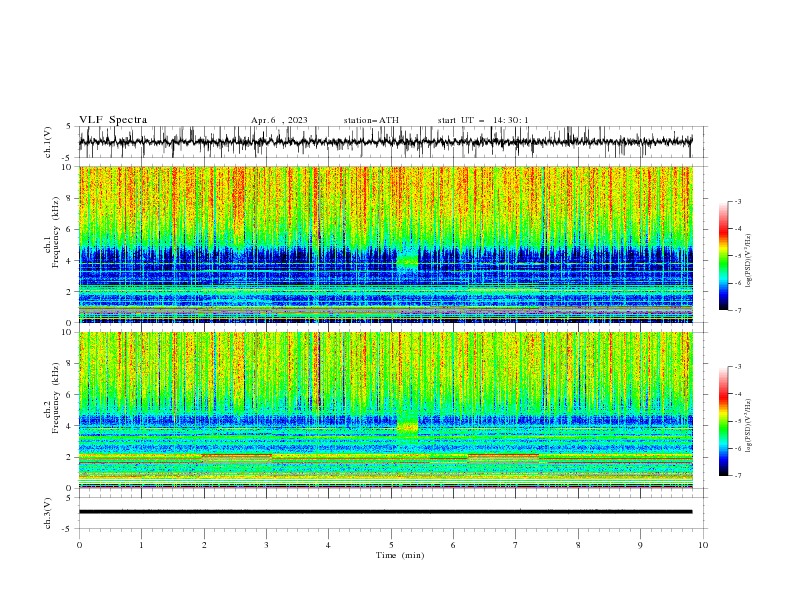Click the ch.1 spectrogram colorbar
This screenshot has width=792, height=612.
(x=723, y=256)
